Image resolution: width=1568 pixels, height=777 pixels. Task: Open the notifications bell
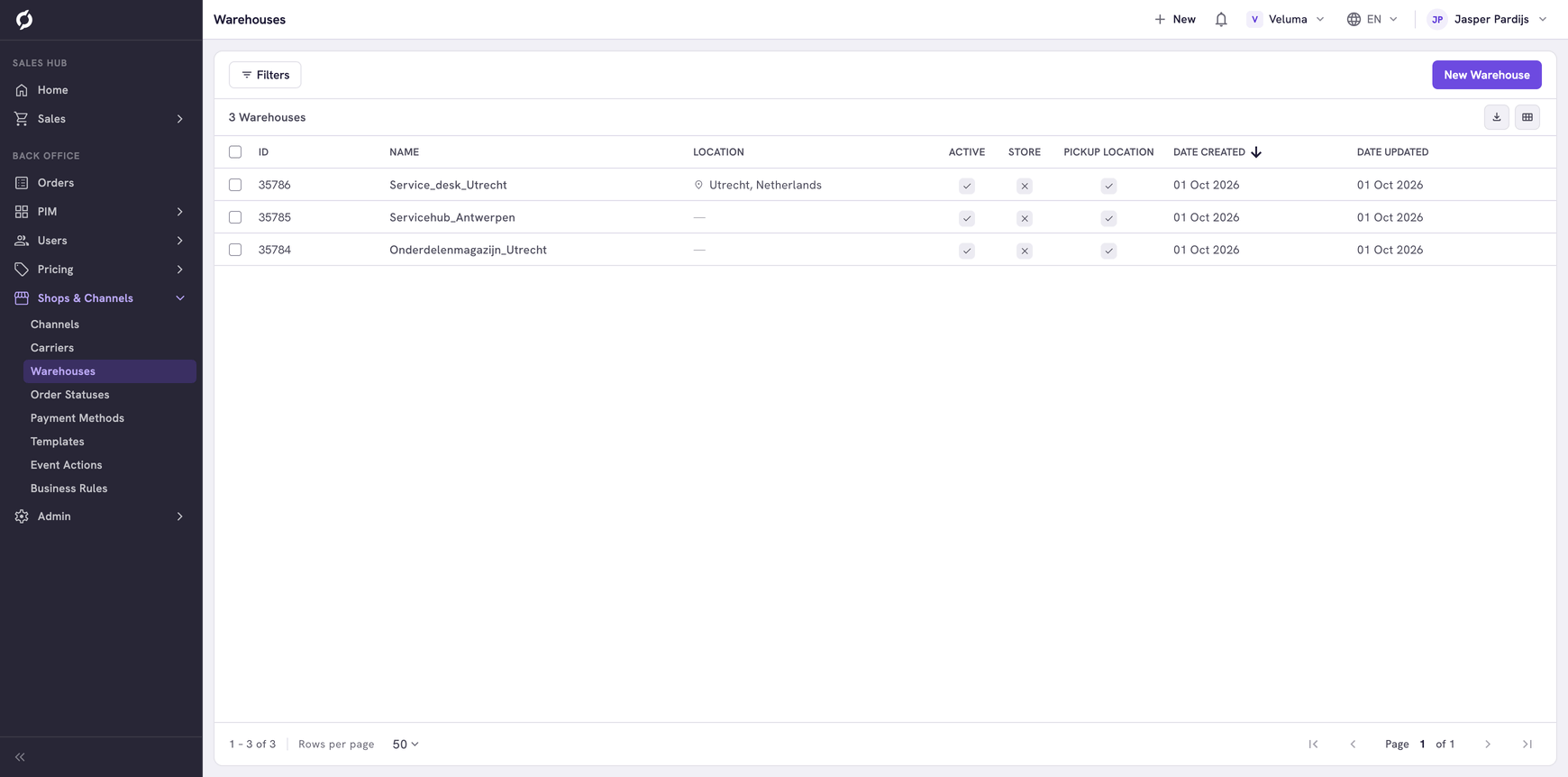(x=1221, y=19)
